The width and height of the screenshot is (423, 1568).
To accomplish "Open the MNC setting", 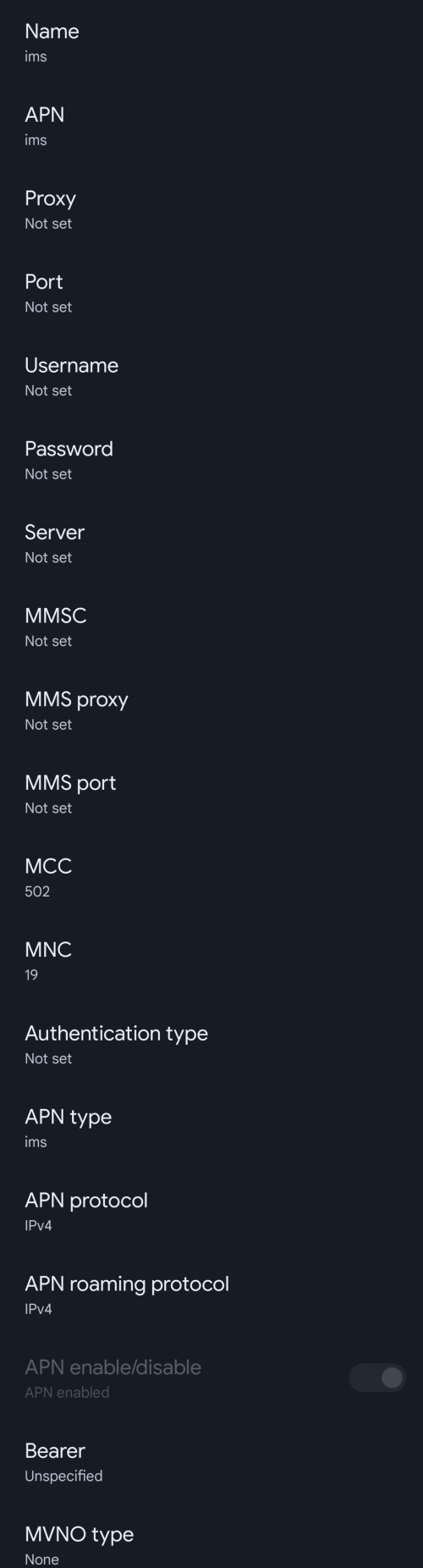I will [211, 961].
